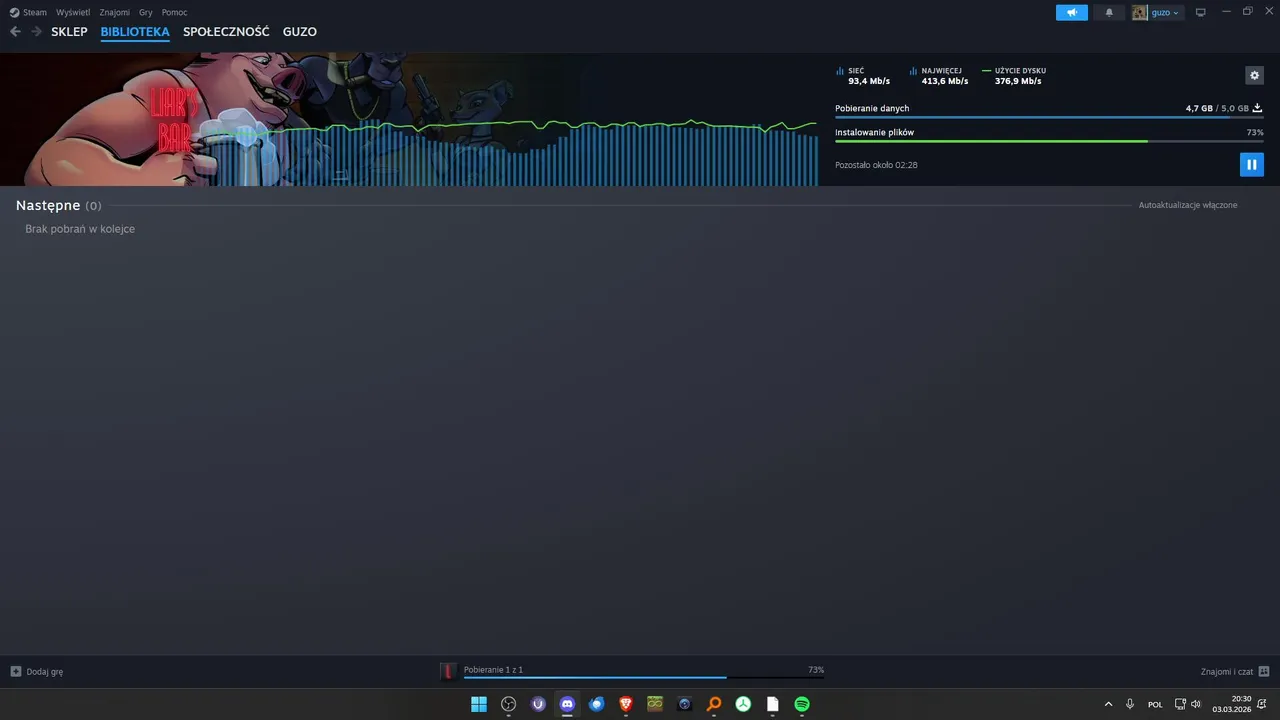Open the green circular app next to Spotify

point(743,704)
